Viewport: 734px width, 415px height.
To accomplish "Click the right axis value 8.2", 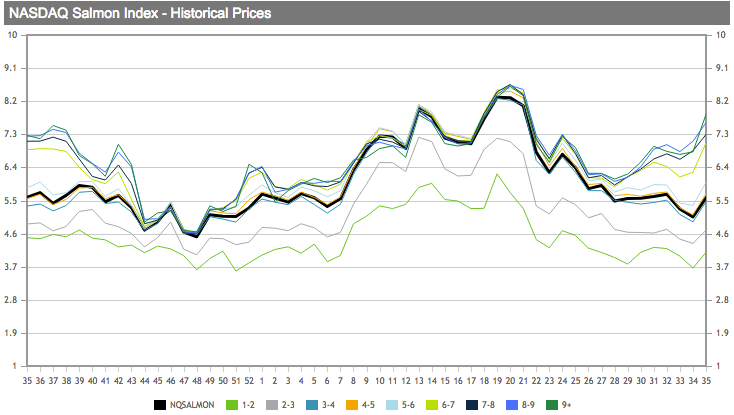I will 722,101.
